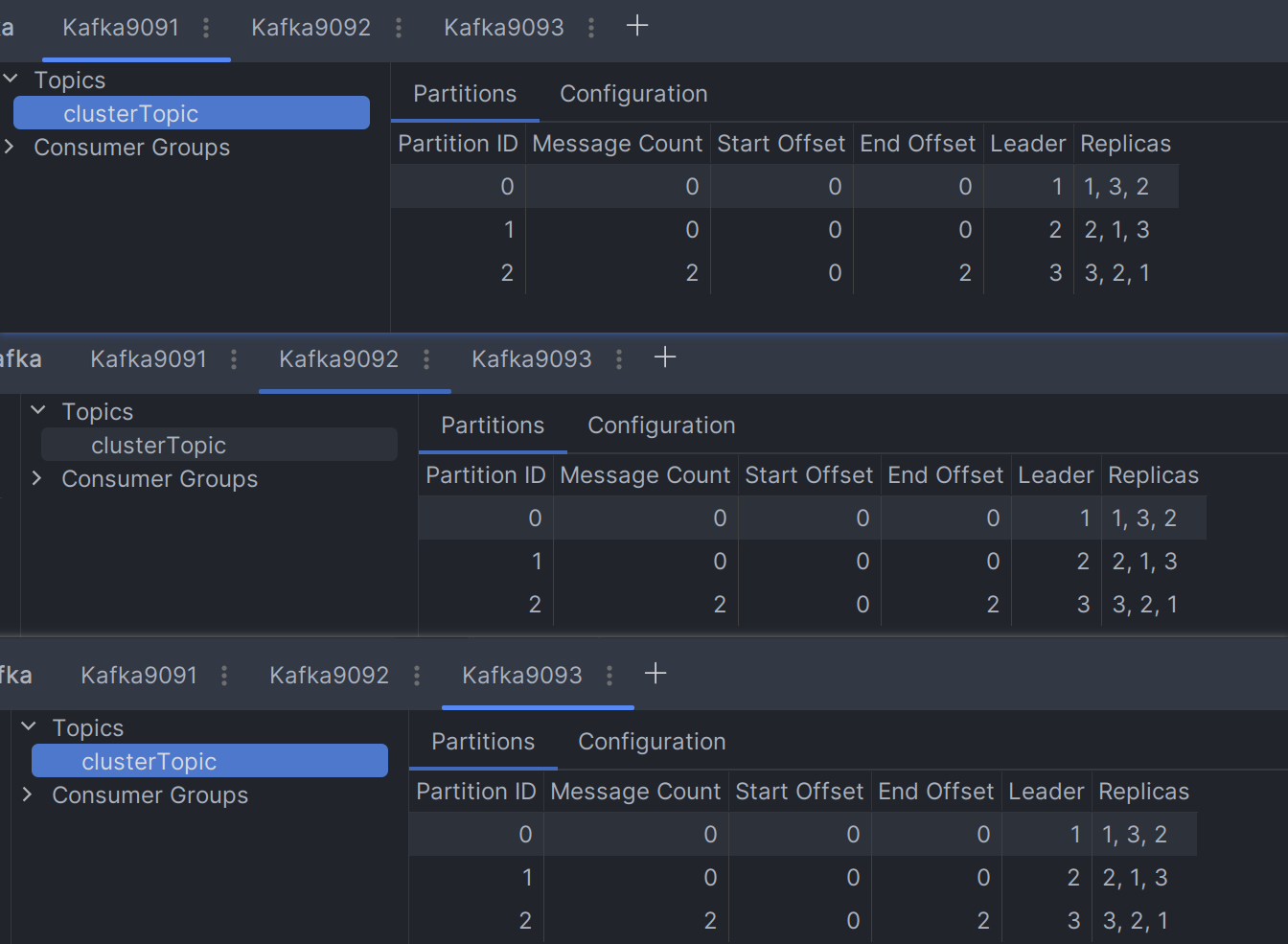Open the Configuration tab in the bottom panel

point(652,742)
